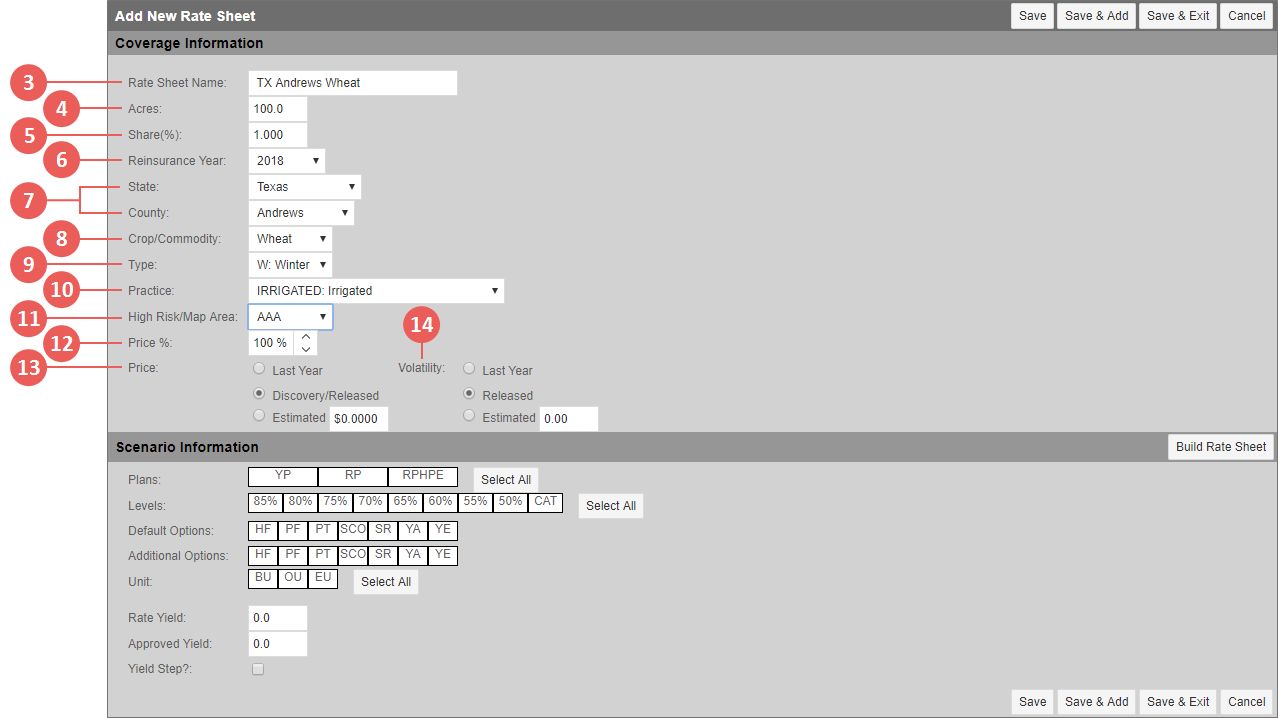Toggle the YP plan
Image resolution: width=1278 pixels, height=718 pixels.
[283, 477]
